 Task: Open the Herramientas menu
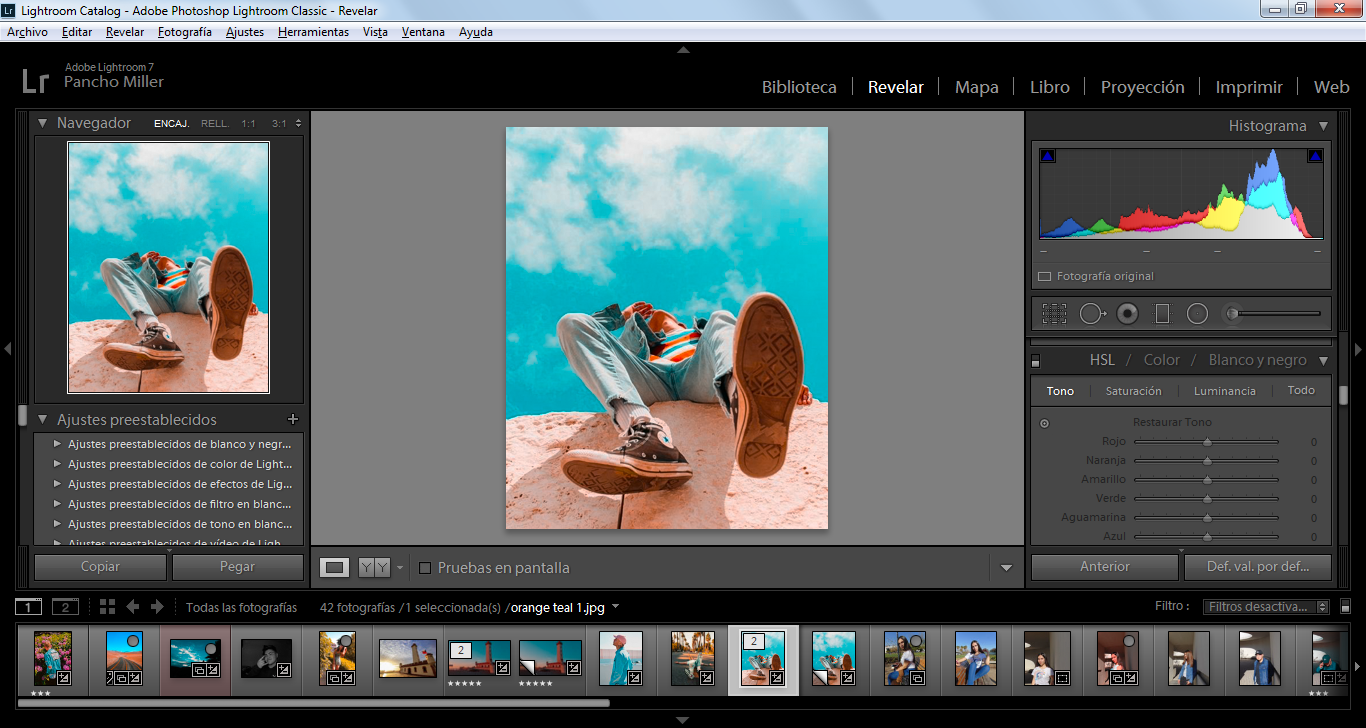pyautogui.click(x=313, y=32)
